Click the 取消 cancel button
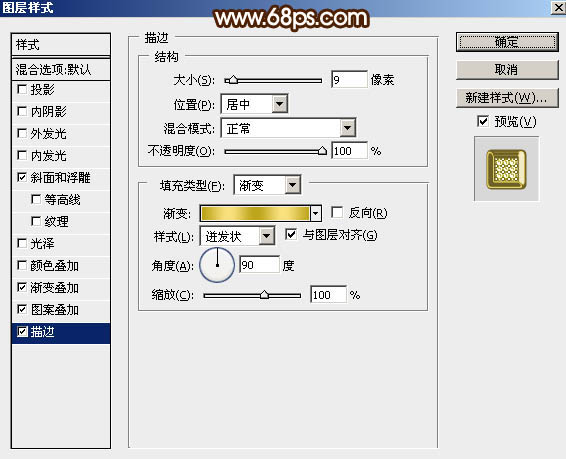The width and height of the screenshot is (566, 459). click(x=507, y=70)
